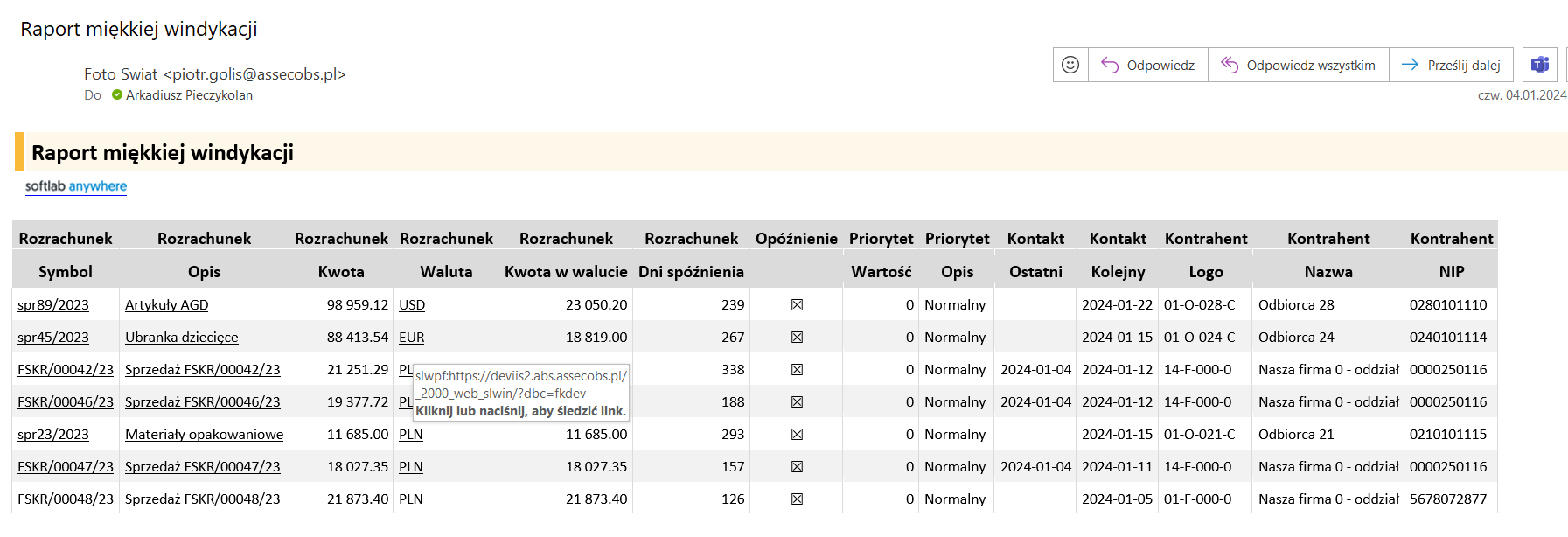Select days late value 267
This screenshot has width=1568, height=537.
tap(733, 338)
